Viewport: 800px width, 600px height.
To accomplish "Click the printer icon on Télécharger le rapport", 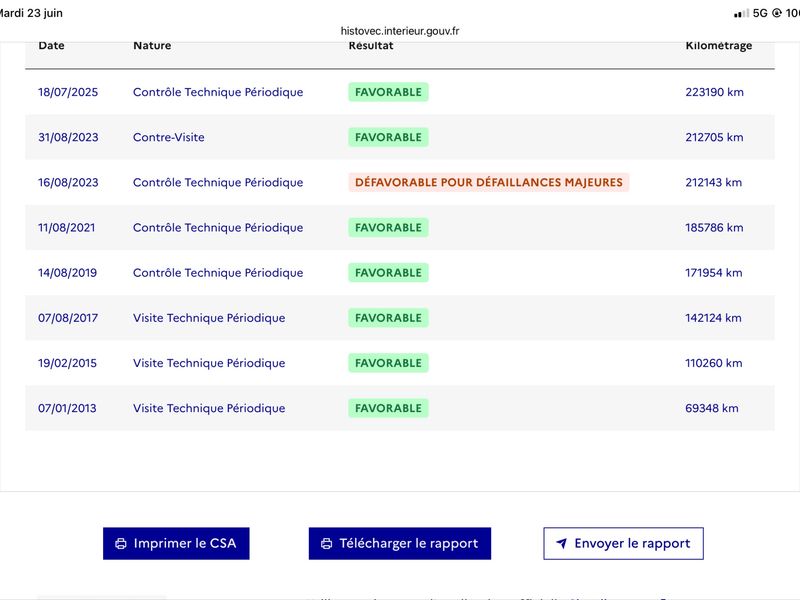I will [327, 543].
